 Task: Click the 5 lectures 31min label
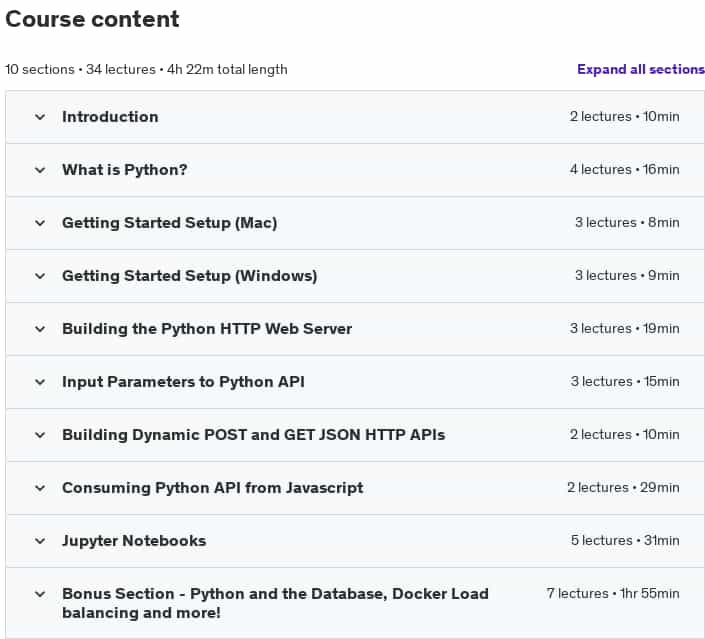tap(625, 540)
